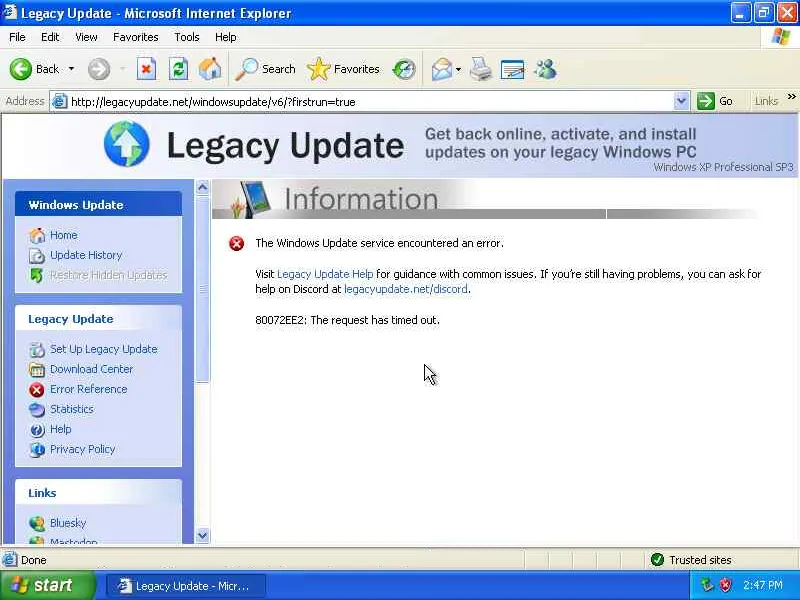Screen dimensions: 800x600
Task: Click the taskbar clock showing 2:47 PM
Action: [x=763, y=585]
